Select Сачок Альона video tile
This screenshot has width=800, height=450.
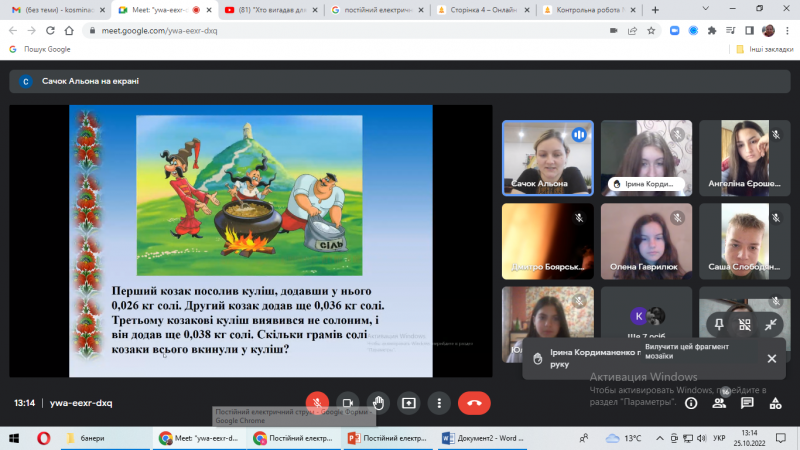point(547,158)
